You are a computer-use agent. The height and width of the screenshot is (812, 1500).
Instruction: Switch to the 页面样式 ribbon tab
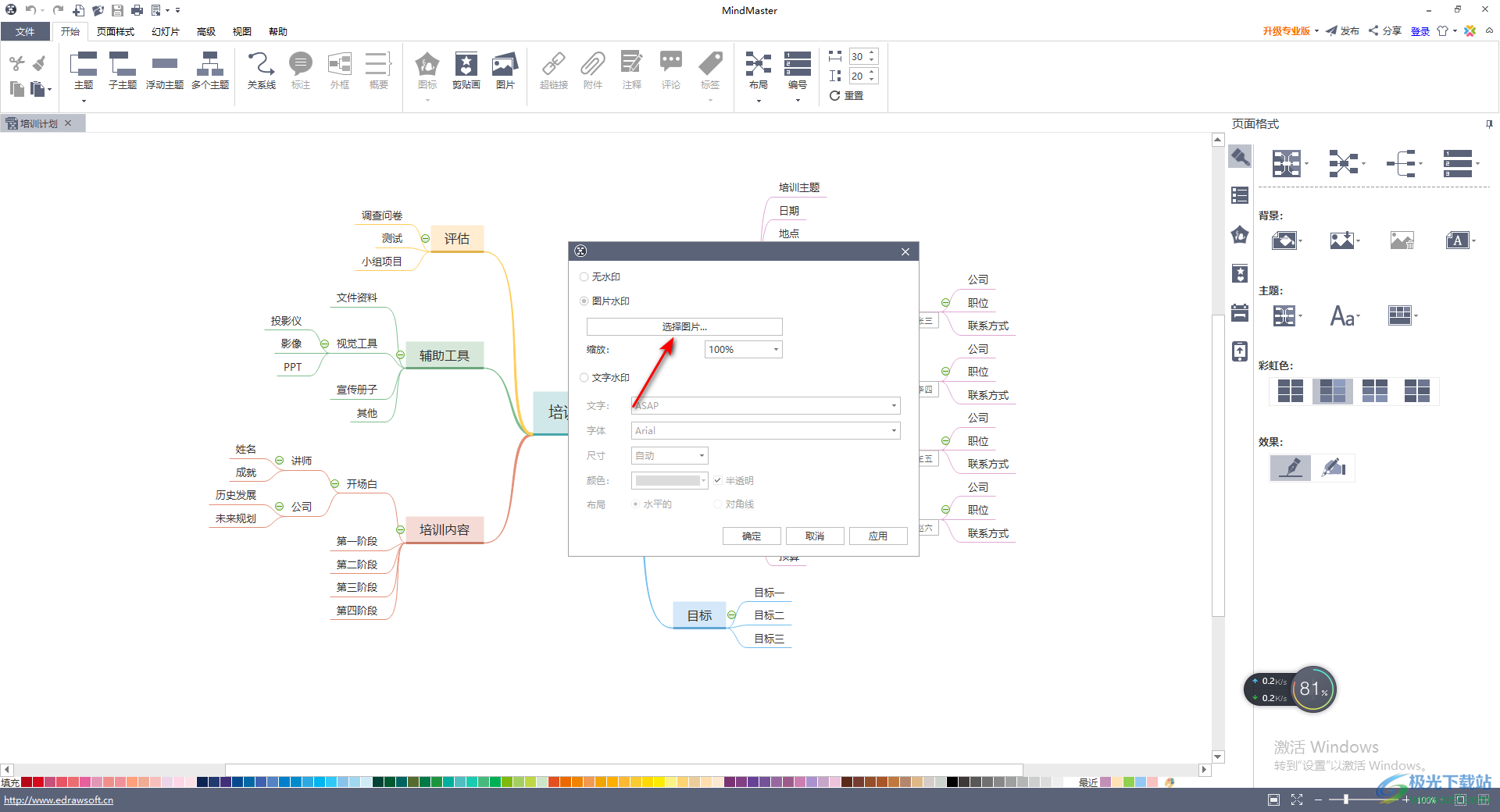(116, 32)
